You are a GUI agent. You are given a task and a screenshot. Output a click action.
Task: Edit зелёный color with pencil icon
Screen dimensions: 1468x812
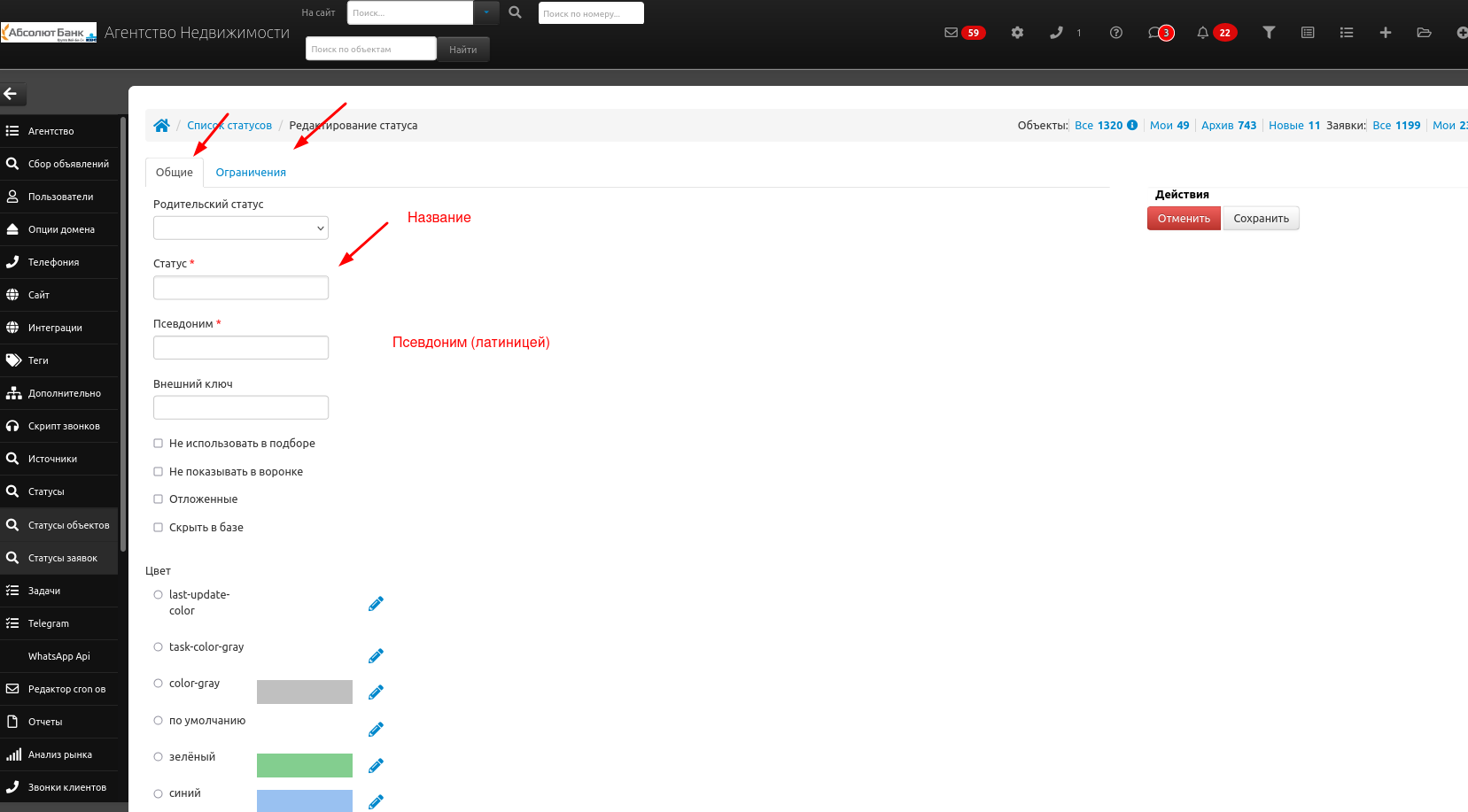376,766
